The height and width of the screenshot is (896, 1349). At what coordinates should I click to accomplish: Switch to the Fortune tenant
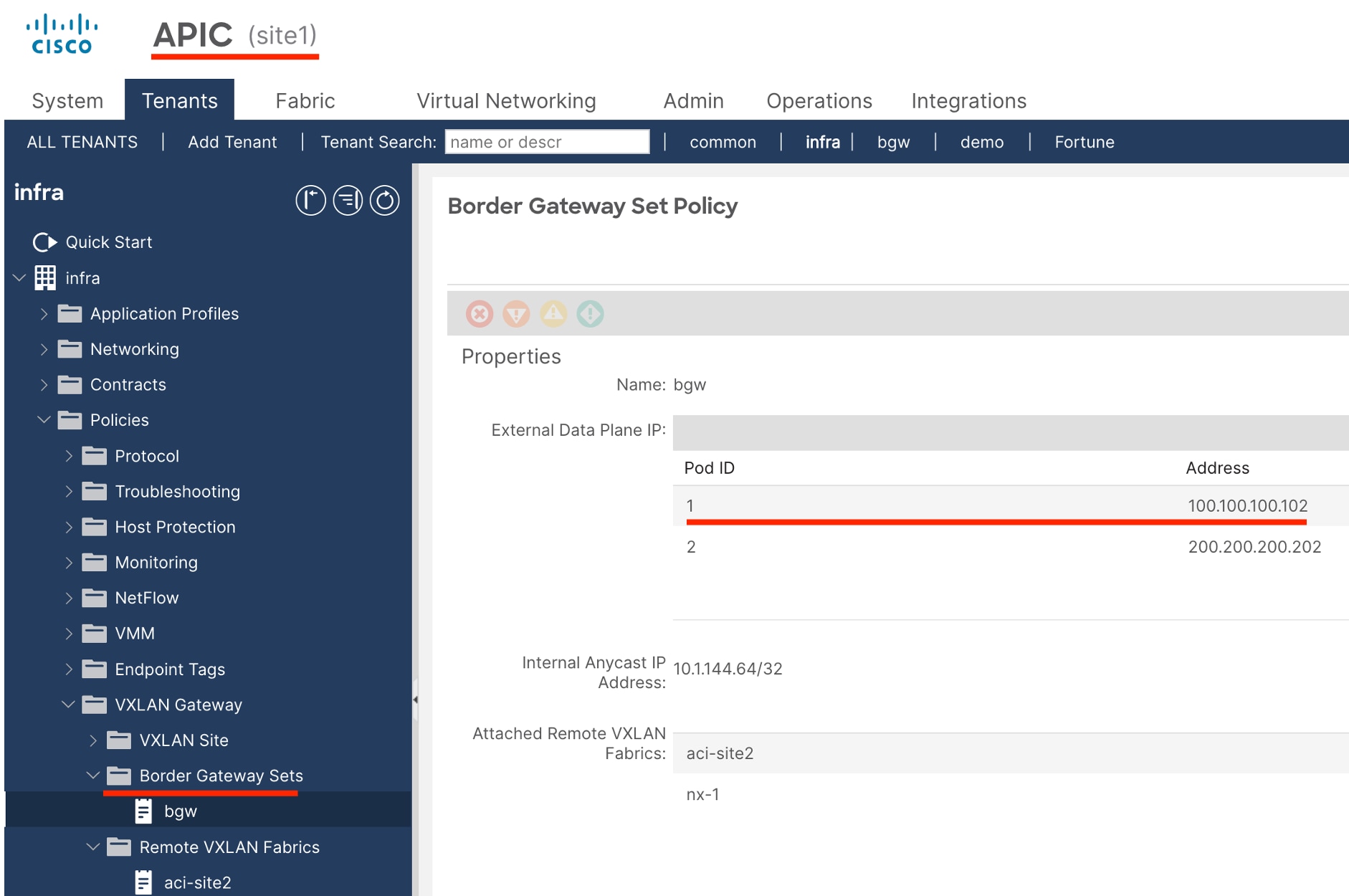tap(1085, 142)
